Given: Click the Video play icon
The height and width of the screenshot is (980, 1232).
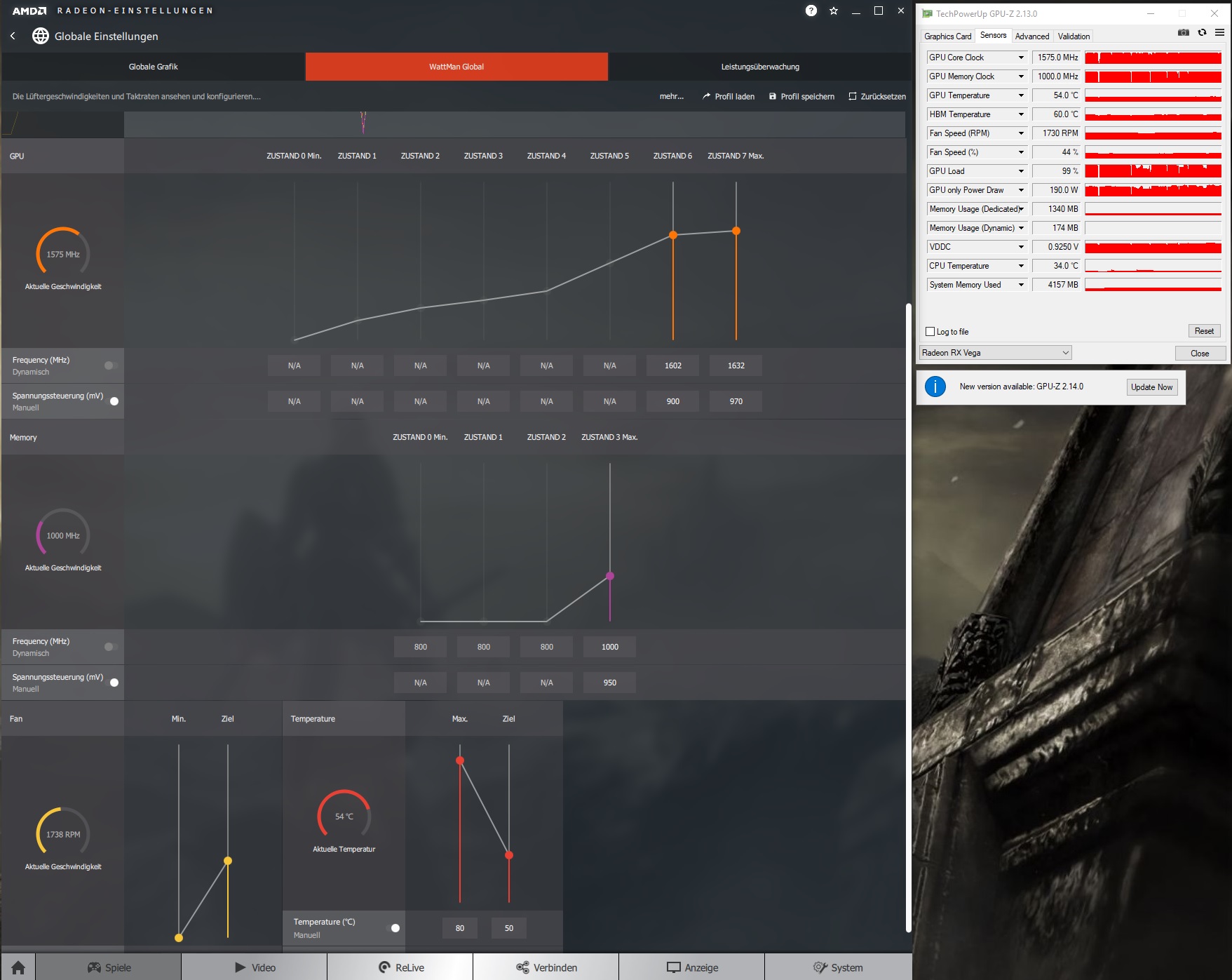Looking at the screenshot, I should (241, 967).
